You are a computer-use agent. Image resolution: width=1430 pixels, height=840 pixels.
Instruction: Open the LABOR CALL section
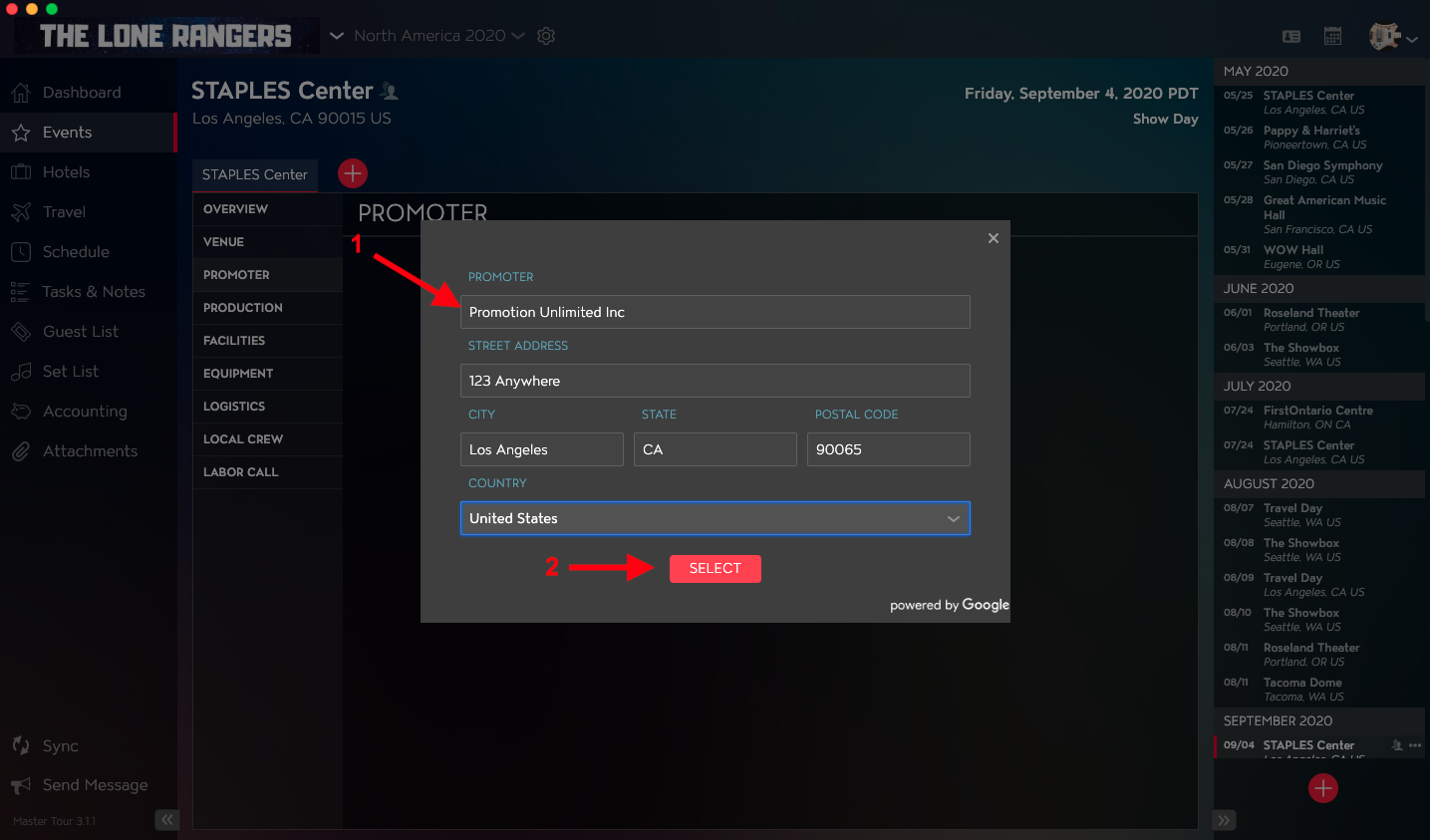pyautogui.click(x=267, y=472)
